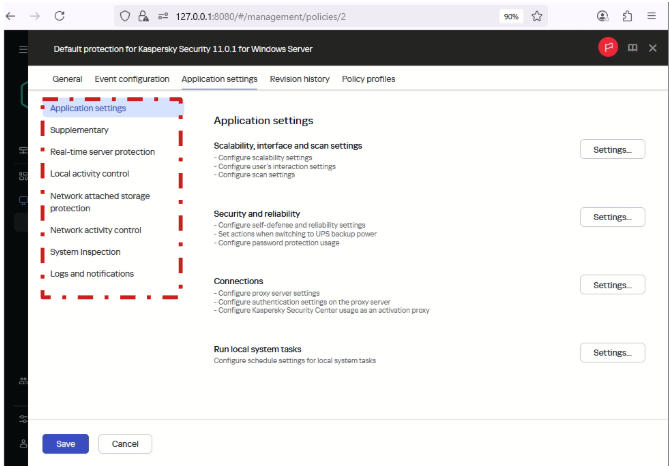Screen dimensions: 669x466
Task: Open Network activity control section
Action: 96,230
